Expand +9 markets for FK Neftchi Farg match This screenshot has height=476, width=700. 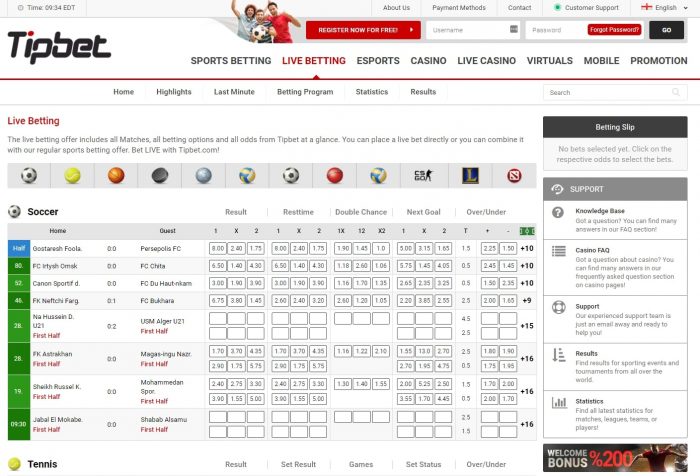coord(527,301)
